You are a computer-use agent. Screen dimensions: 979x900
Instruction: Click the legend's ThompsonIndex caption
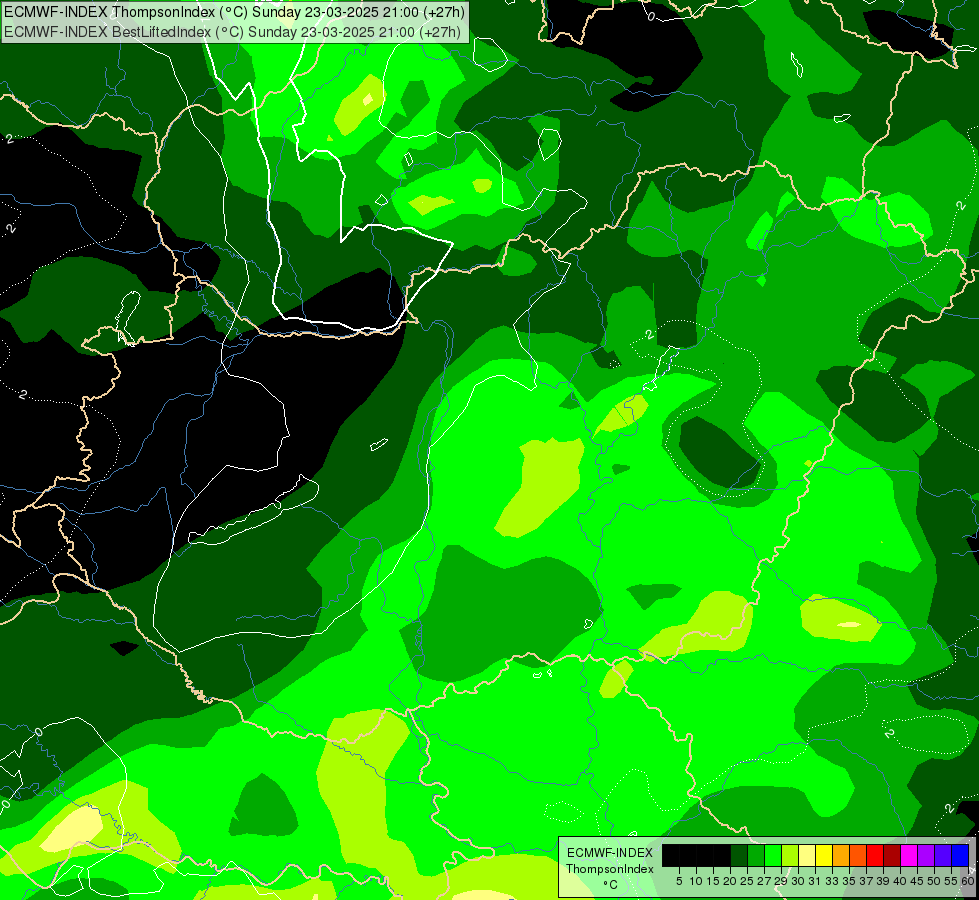[609, 869]
